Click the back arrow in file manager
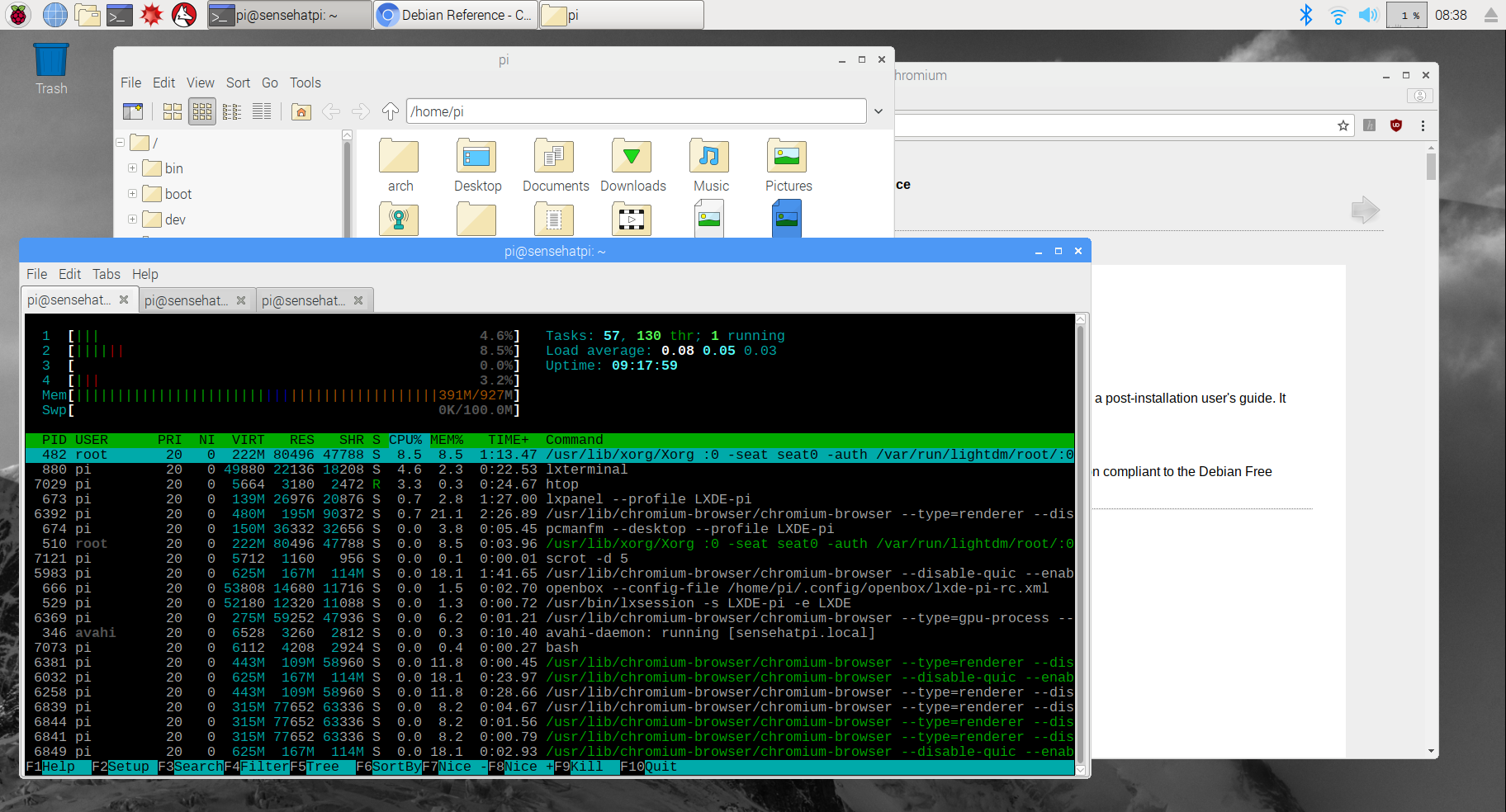Screen dimensions: 1506x812 [331, 111]
